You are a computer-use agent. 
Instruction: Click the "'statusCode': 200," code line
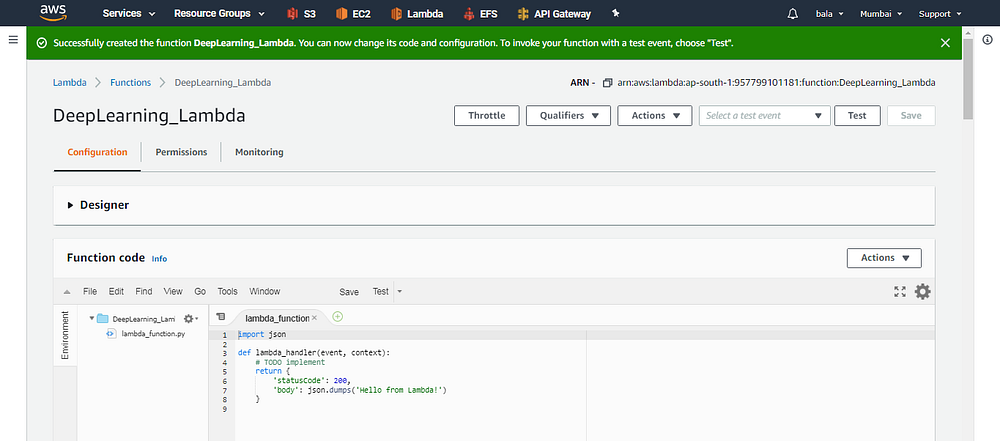[312, 380]
